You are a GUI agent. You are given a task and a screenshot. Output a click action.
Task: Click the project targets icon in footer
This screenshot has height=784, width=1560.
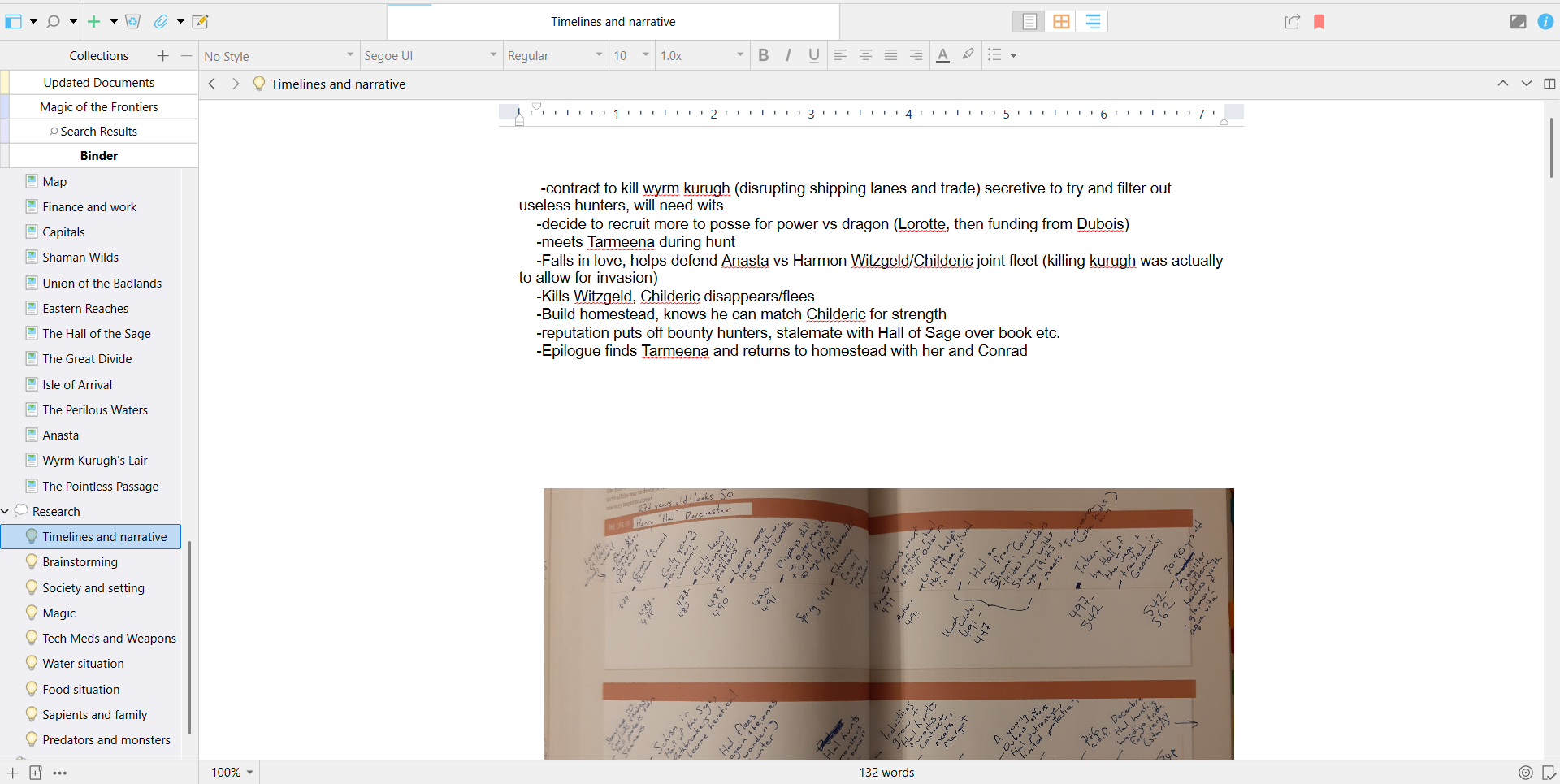click(x=1525, y=773)
